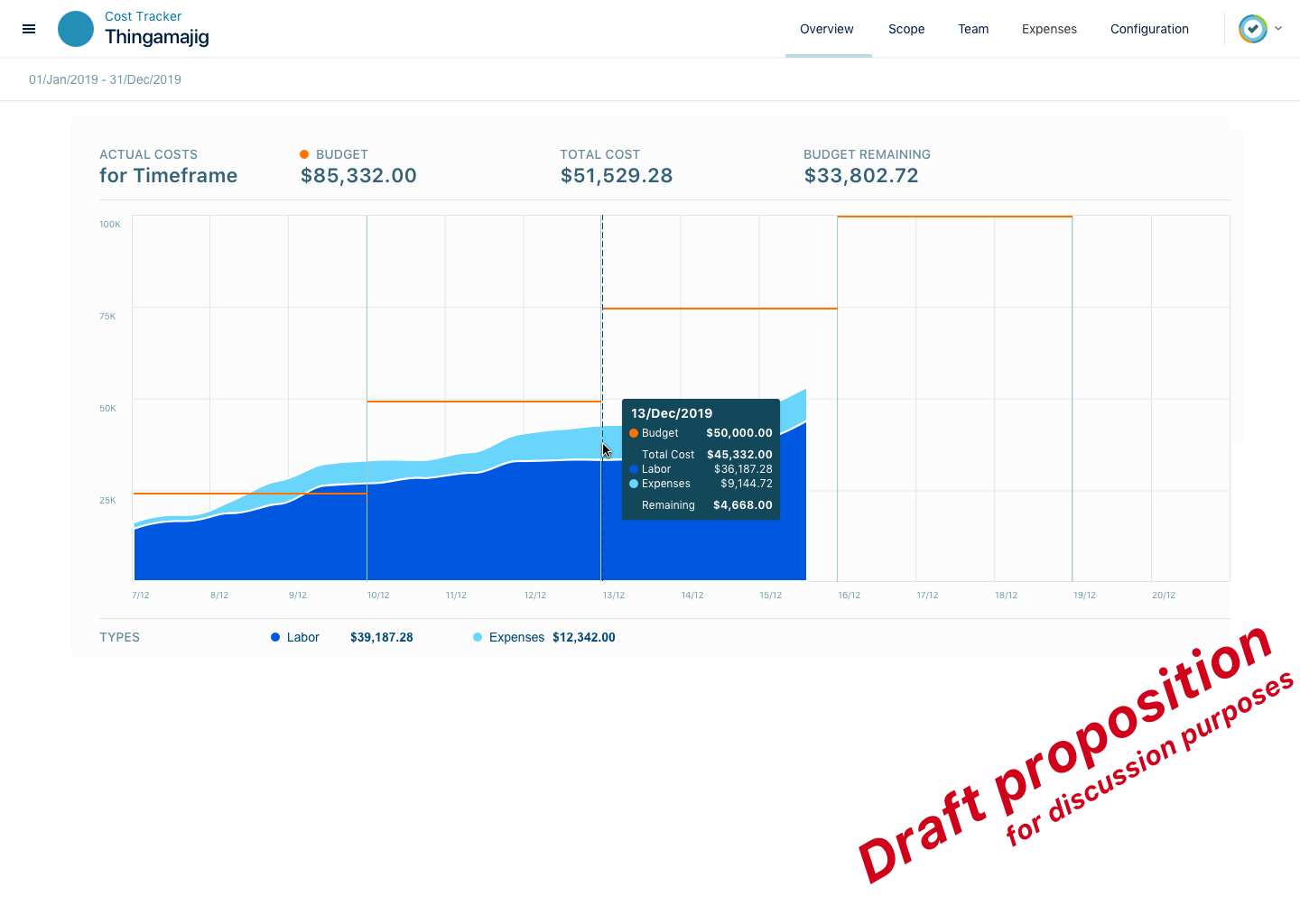Expand the user profile dropdown chevron

coord(1278,28)
